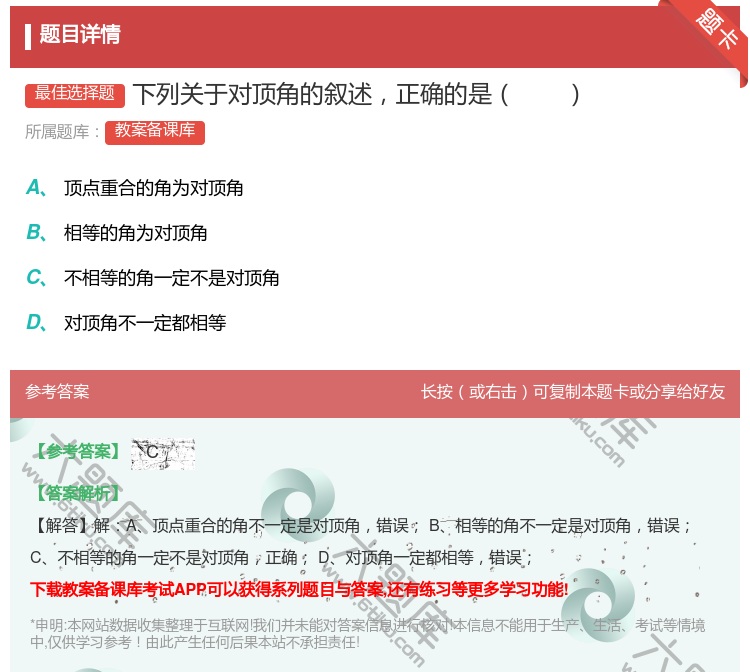Image resolution: width=750 pixels, height=672 pixels.
Task: Click the letter B option marker
Action: pyautogui.click(x=36, y=233)
